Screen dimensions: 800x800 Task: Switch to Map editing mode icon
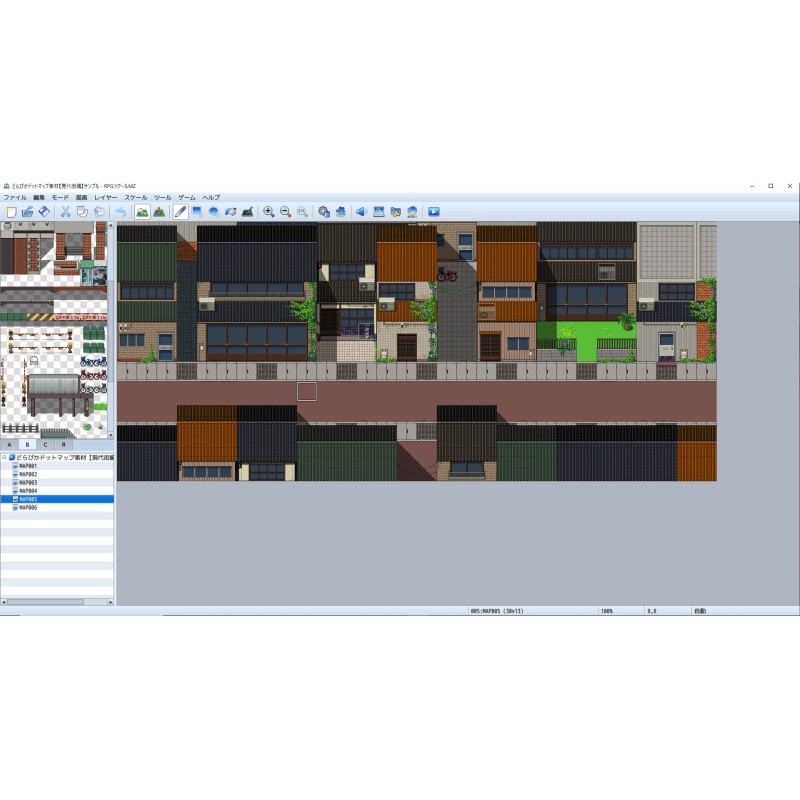point(142,212)
